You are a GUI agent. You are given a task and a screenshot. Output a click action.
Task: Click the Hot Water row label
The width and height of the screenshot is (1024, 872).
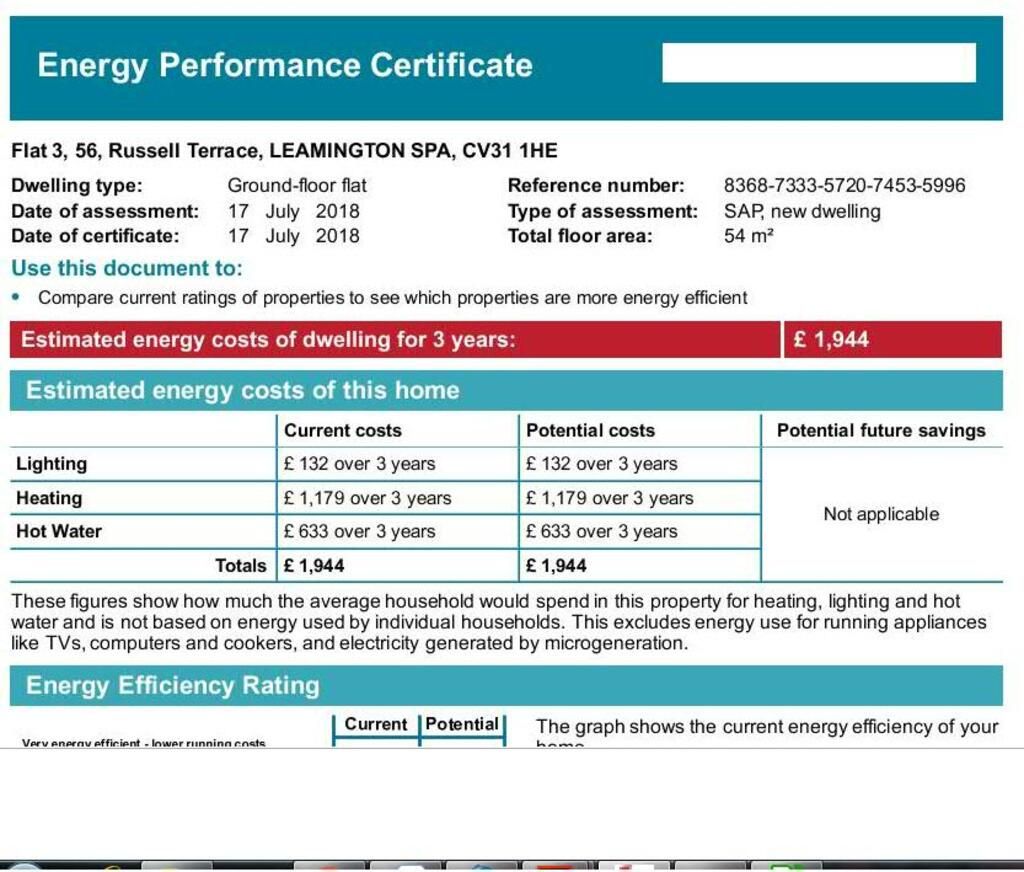pos(59,532)
